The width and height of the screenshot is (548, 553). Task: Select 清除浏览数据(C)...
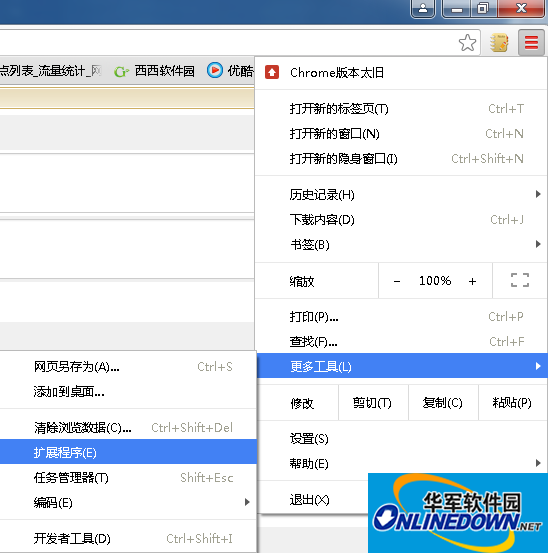pos(128,427)
